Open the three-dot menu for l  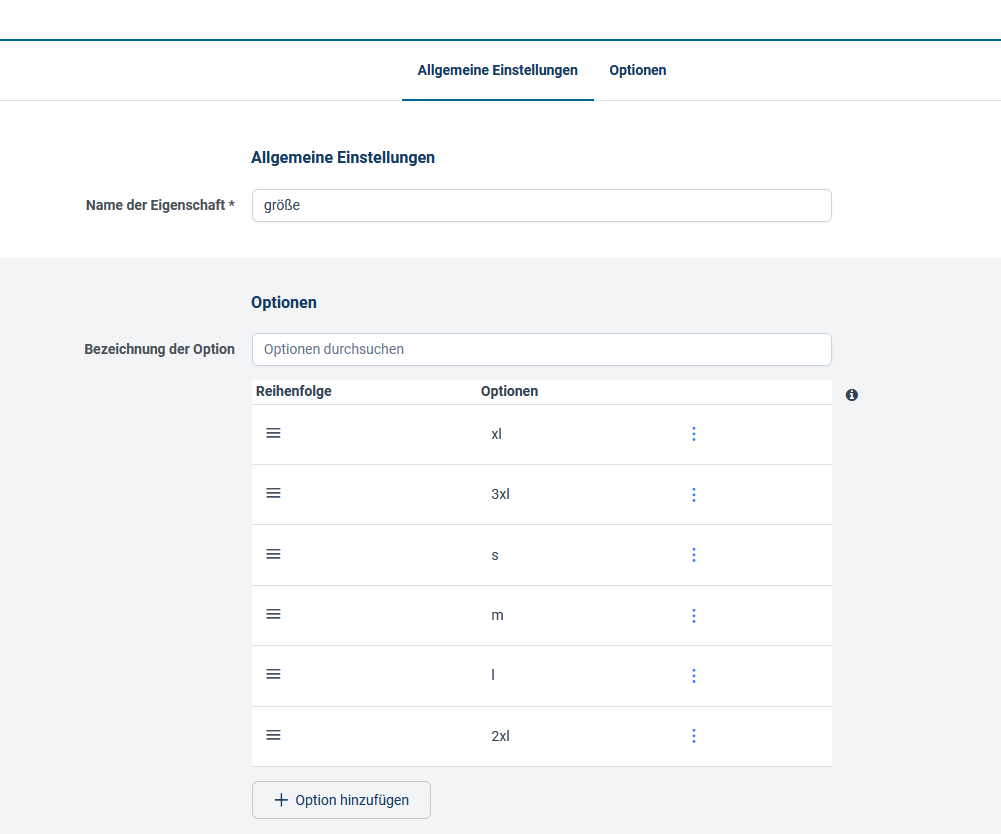[694, 676]
